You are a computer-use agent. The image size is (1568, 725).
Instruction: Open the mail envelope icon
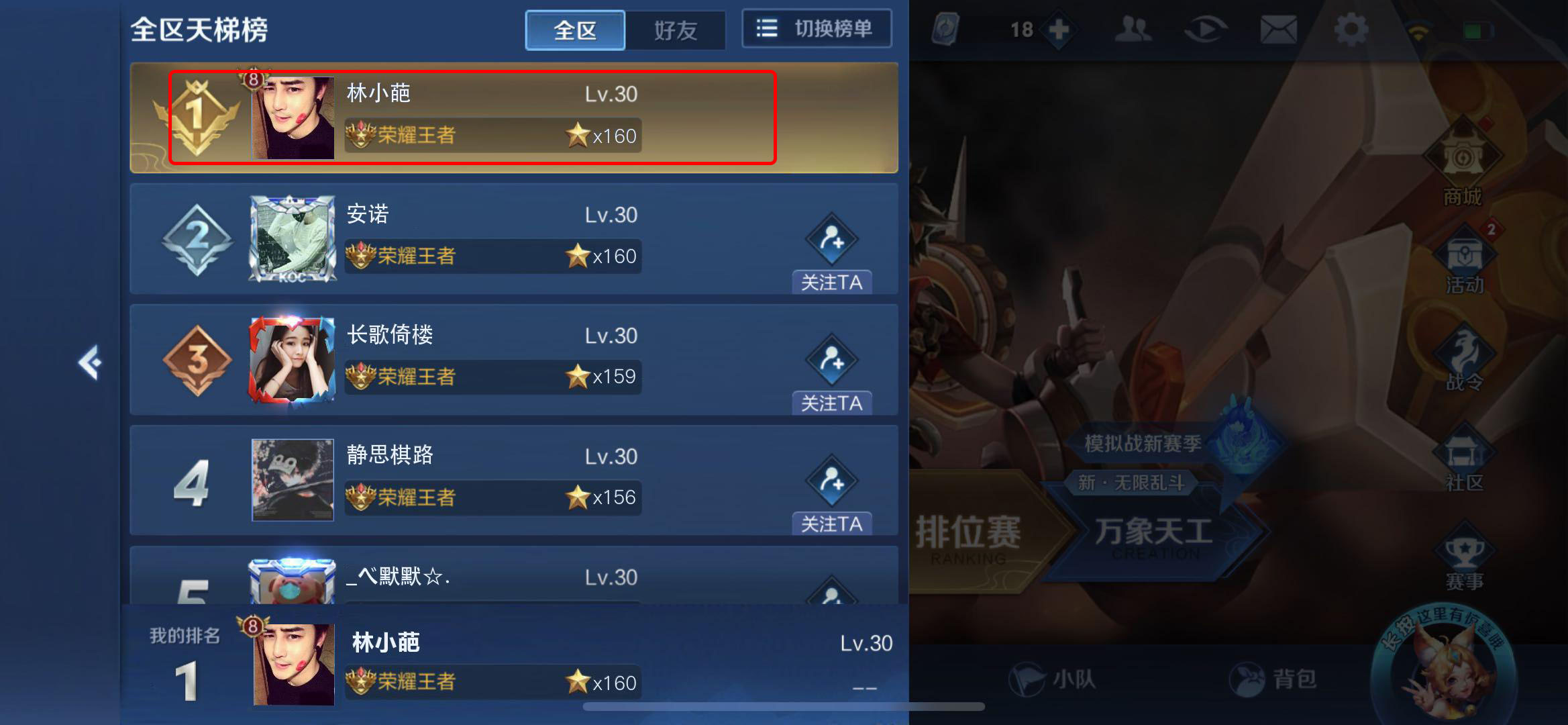point(1279,30)
